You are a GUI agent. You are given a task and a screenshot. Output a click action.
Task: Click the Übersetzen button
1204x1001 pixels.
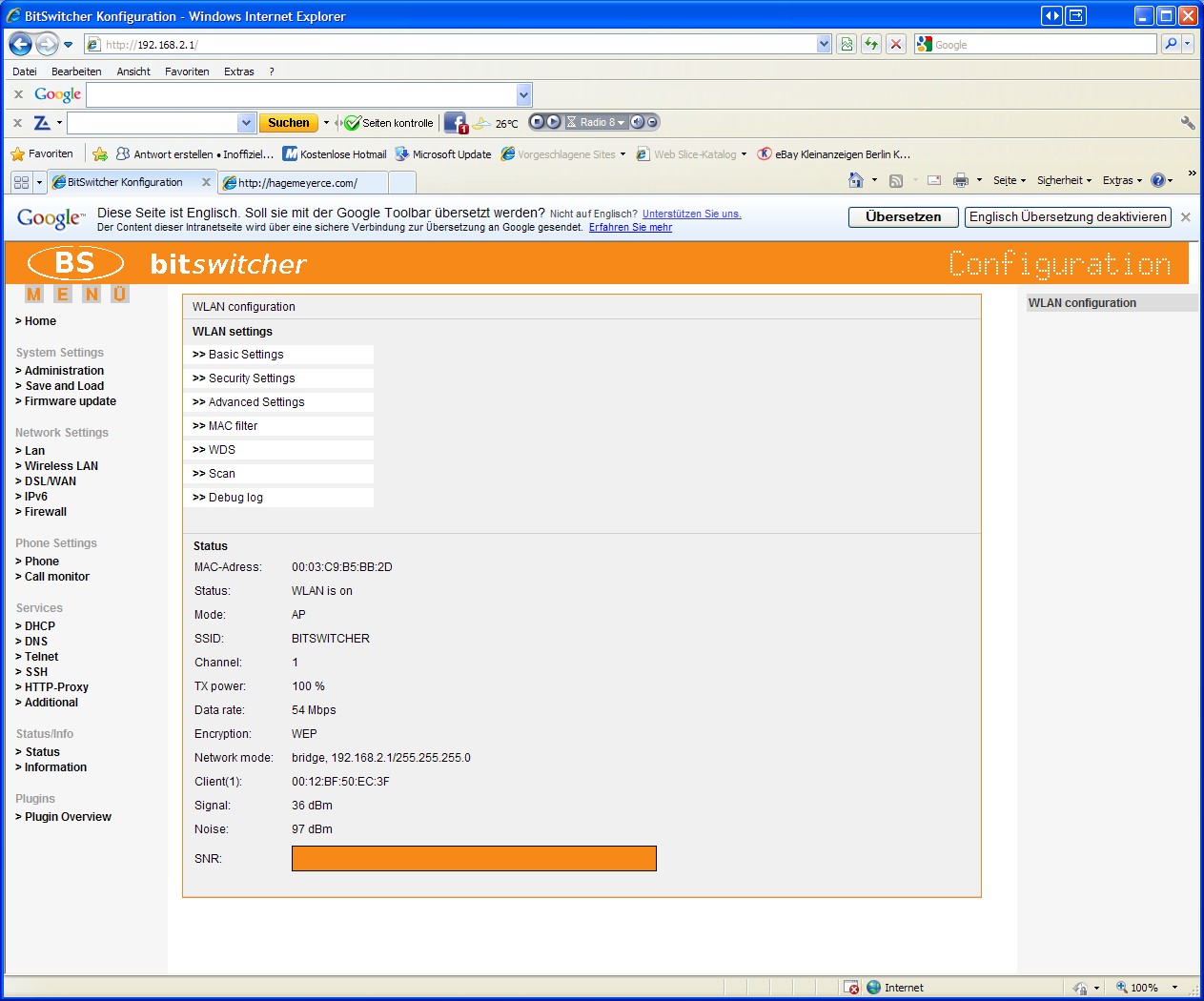click(903, 216)
